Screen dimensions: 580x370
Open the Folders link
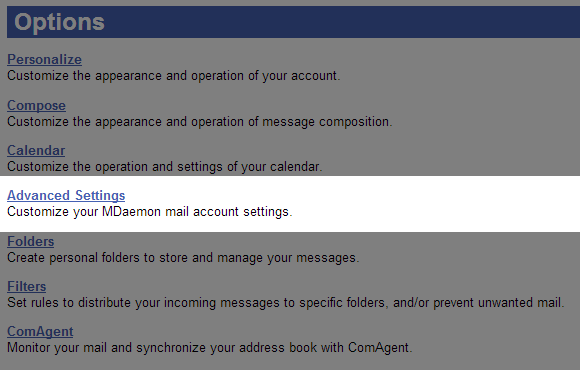coord(31,242)
